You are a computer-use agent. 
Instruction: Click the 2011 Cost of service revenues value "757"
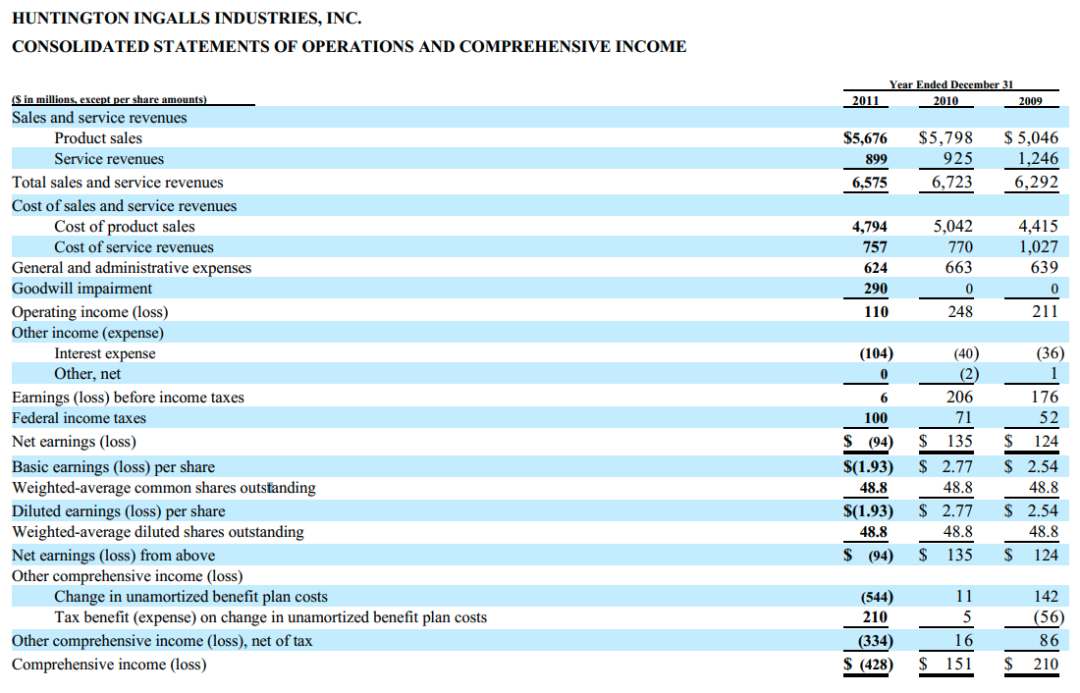point(875,247)
